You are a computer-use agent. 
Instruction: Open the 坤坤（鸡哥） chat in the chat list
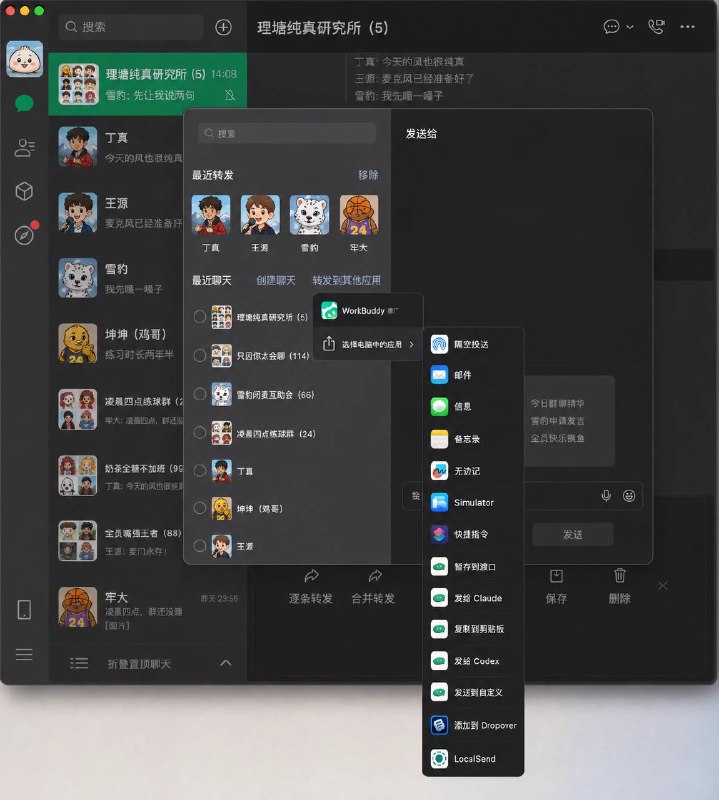[x=116, y=343]
